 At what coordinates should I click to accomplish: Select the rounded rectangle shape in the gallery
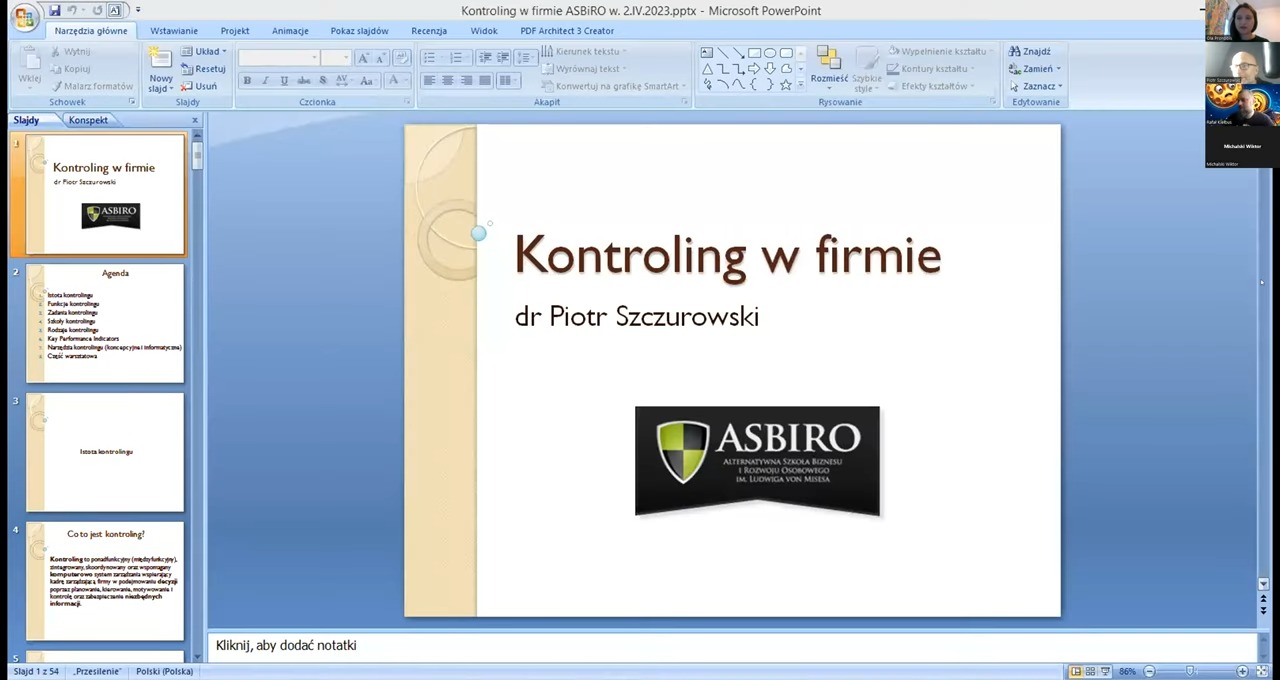pos(786,53)
